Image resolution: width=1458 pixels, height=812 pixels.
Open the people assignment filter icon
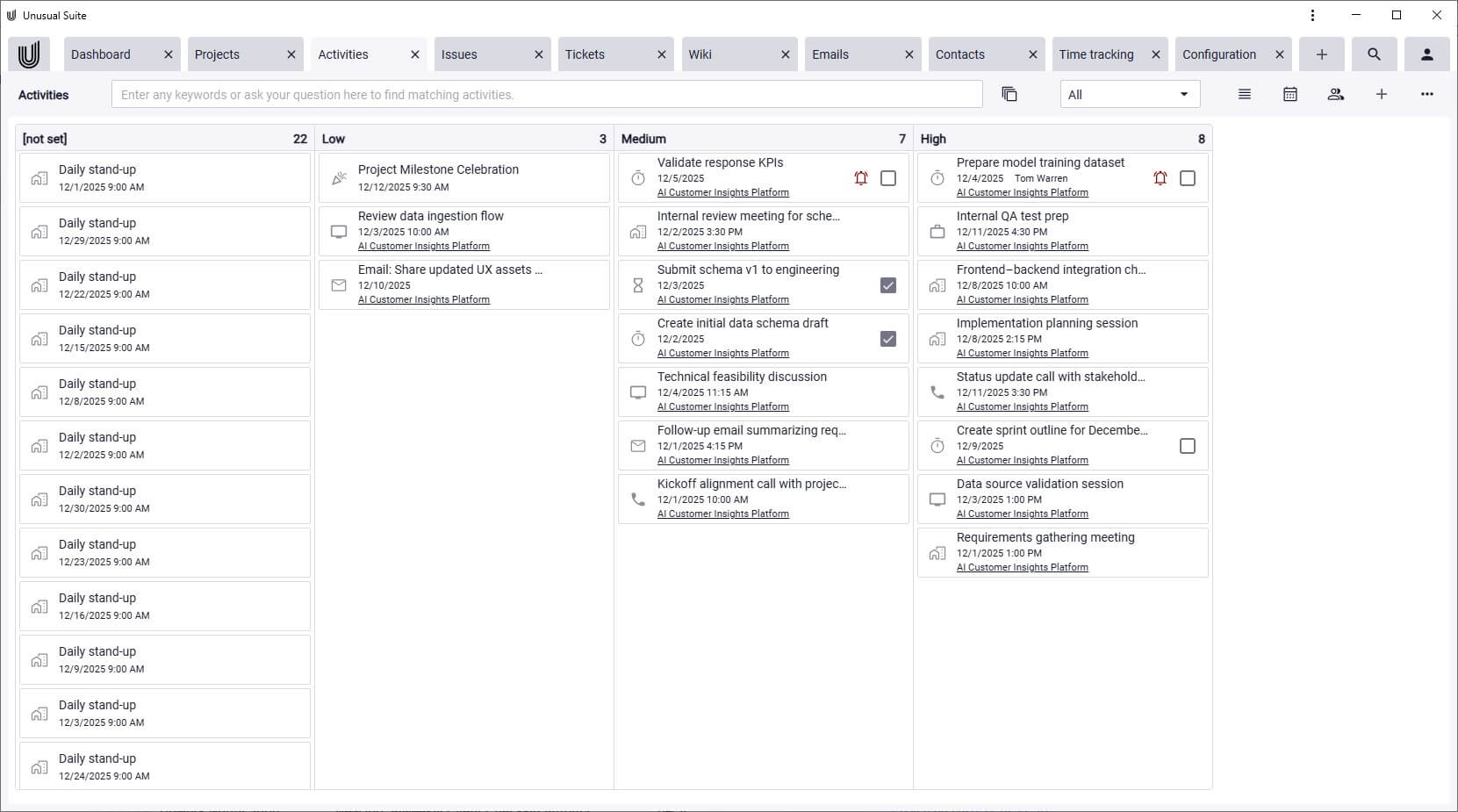click(x=1335, y=95)
